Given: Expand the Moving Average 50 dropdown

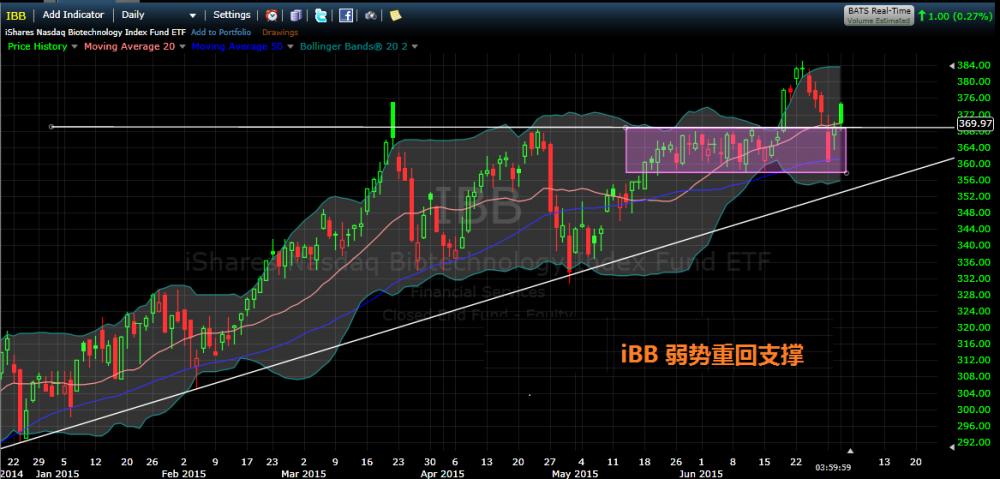Looking at the screenshot, I should (x=292, y=46).
